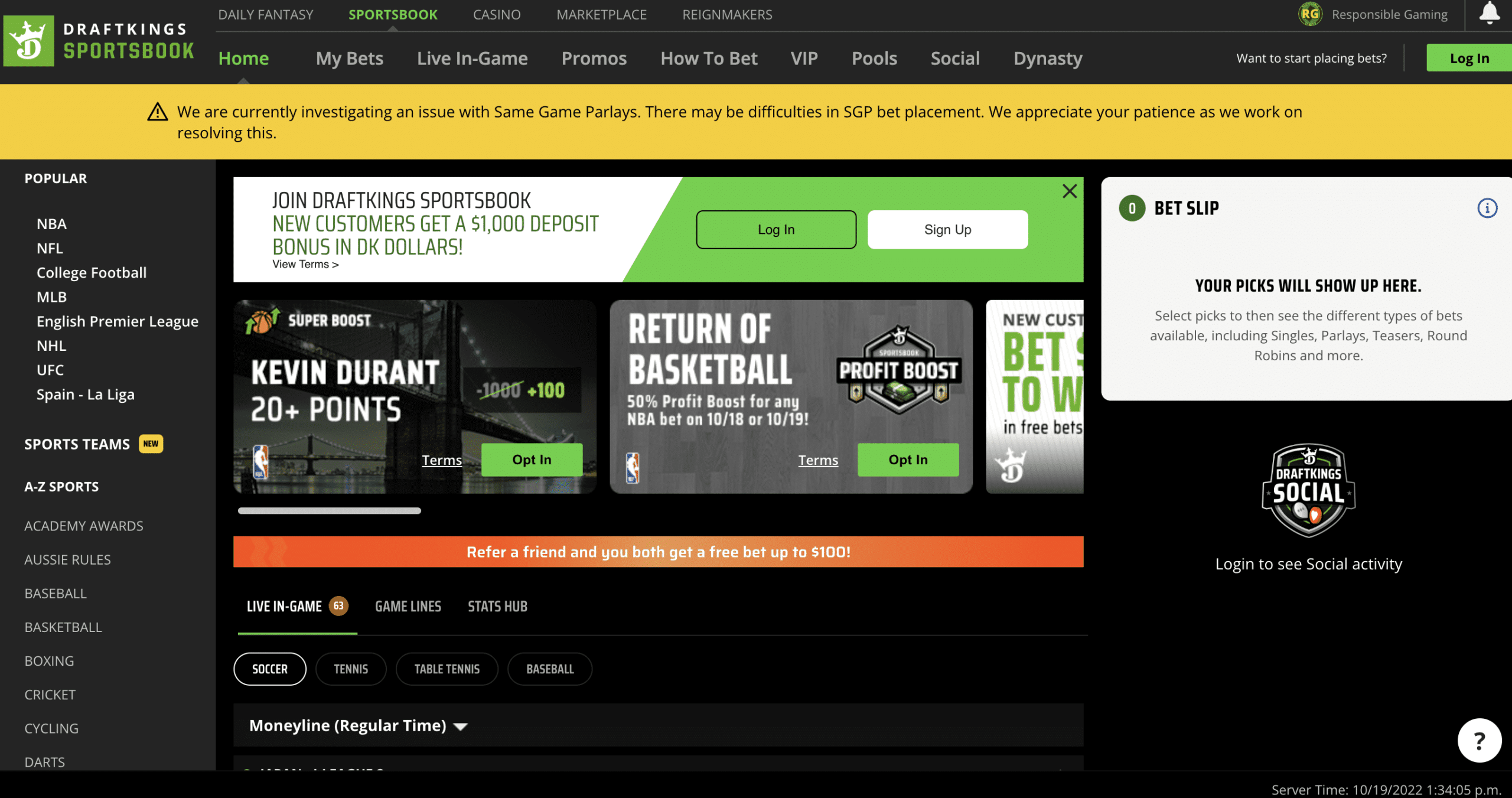Image resolution: width=1512 pixels, height=798 pixels.
Task: Open Basketball in A-Z Sports
Action: (63, 627)
